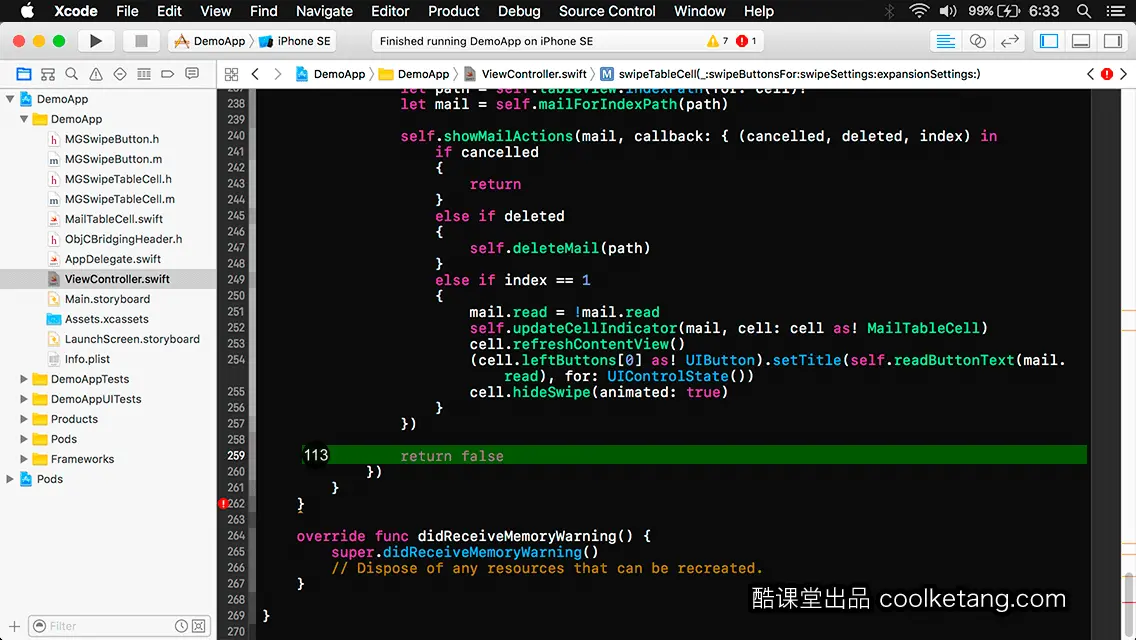Switch to the Assistant editor

coord(977,41)
